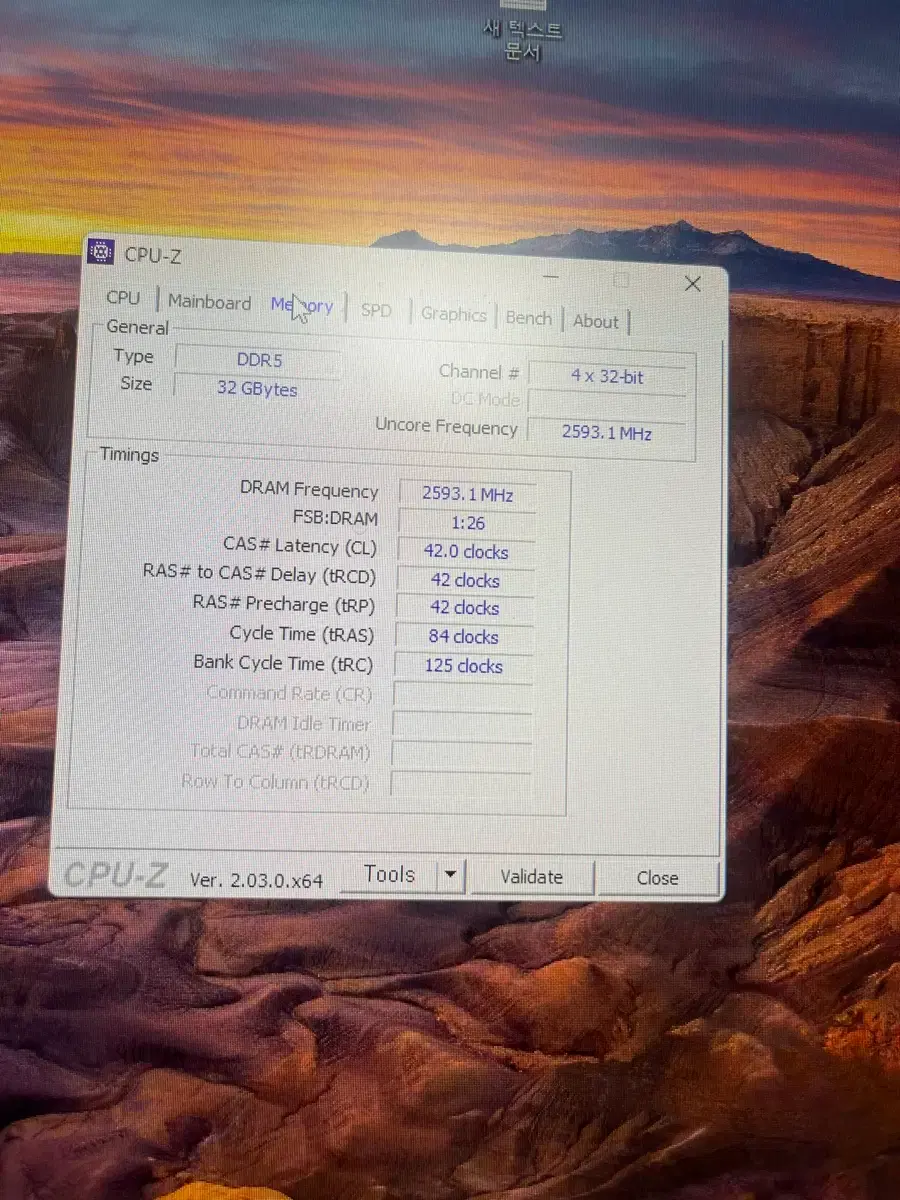900x1200 pixels.
Task: Select the memory Type field DDR5
Action: pos(259,360)
